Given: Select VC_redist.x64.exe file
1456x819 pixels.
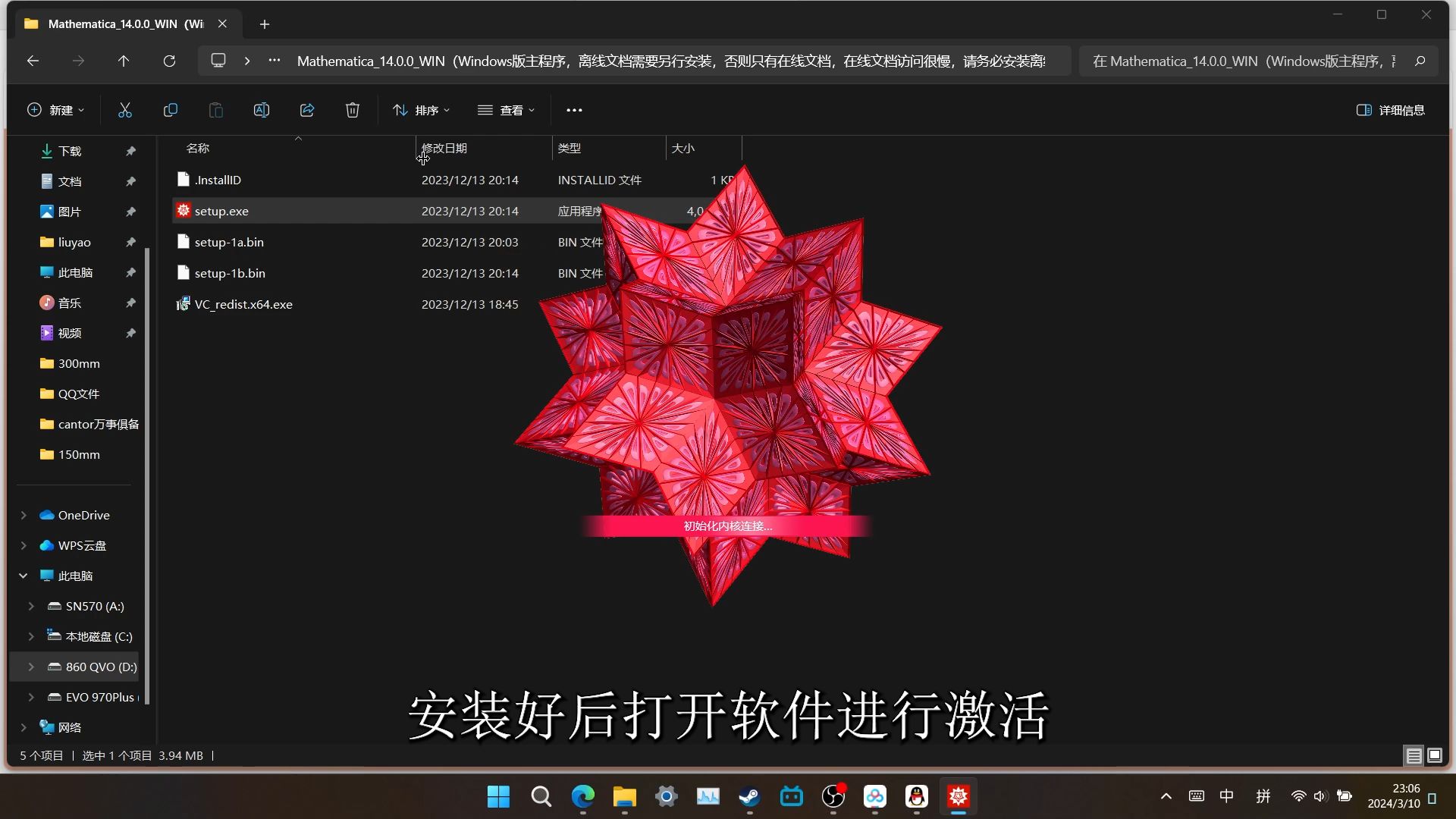Looking at the screenshot, I should pyautogui.click(x=243, y=304).
